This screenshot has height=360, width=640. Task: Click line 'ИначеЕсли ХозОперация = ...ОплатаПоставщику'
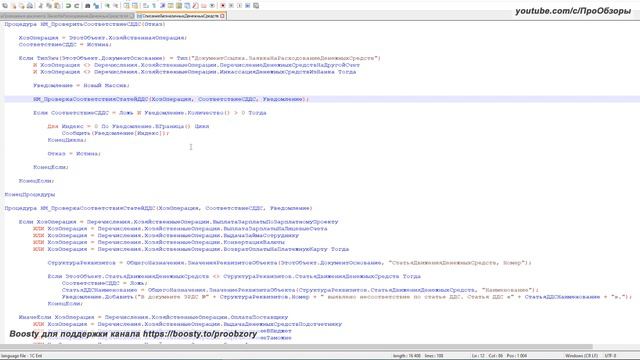pos(153,317)
